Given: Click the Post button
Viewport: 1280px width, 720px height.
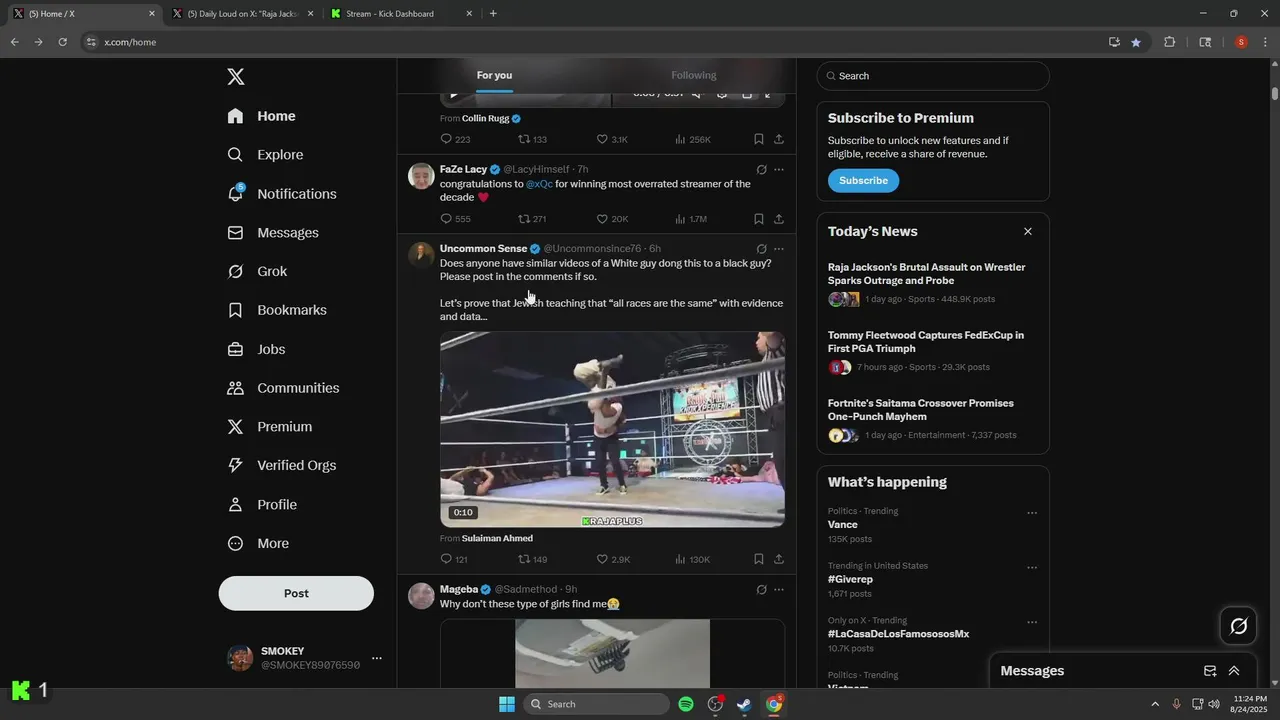Looking at the screenshot, I should (x=296, y=593).
